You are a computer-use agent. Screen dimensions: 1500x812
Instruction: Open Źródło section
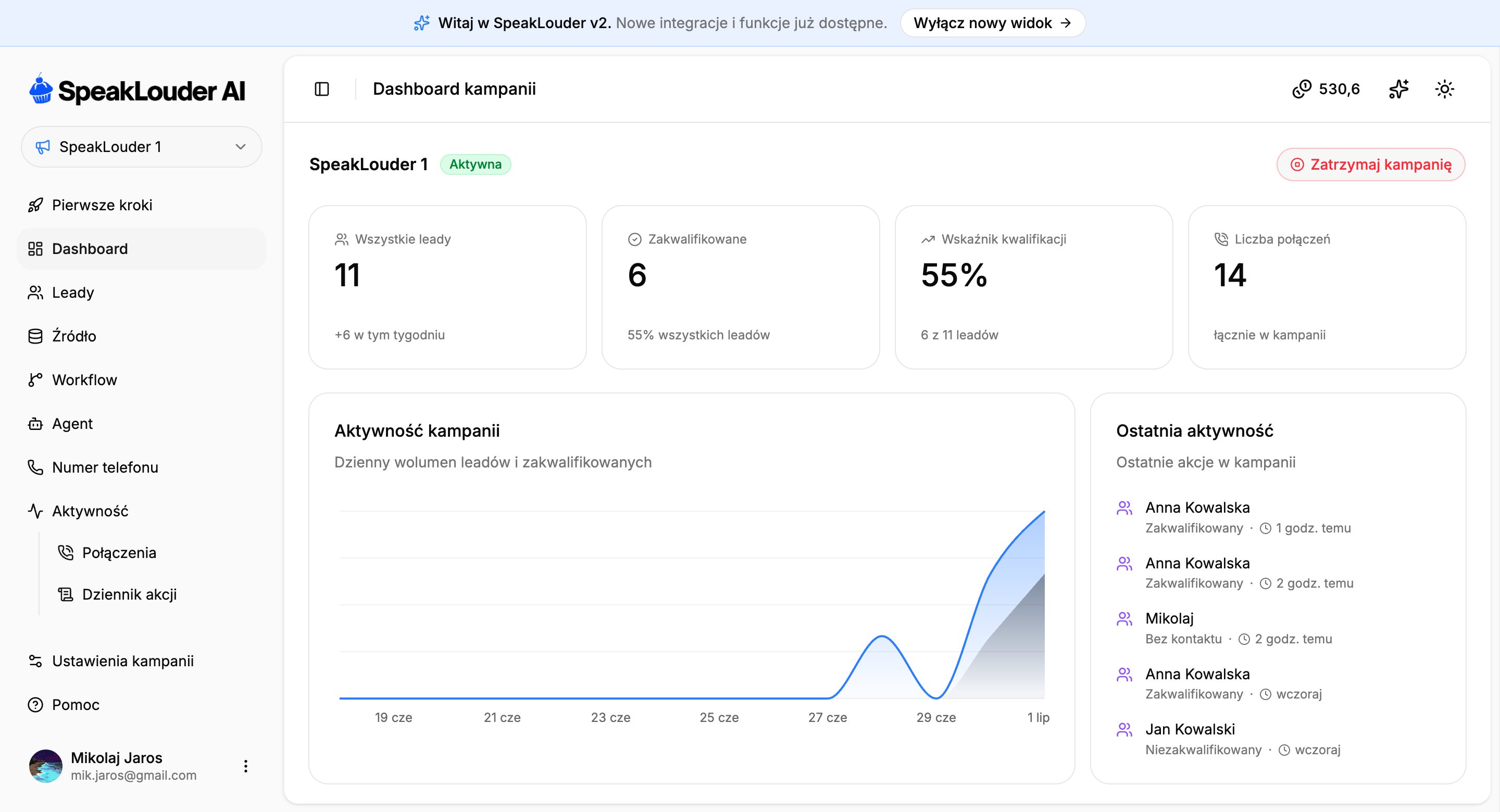142,336
